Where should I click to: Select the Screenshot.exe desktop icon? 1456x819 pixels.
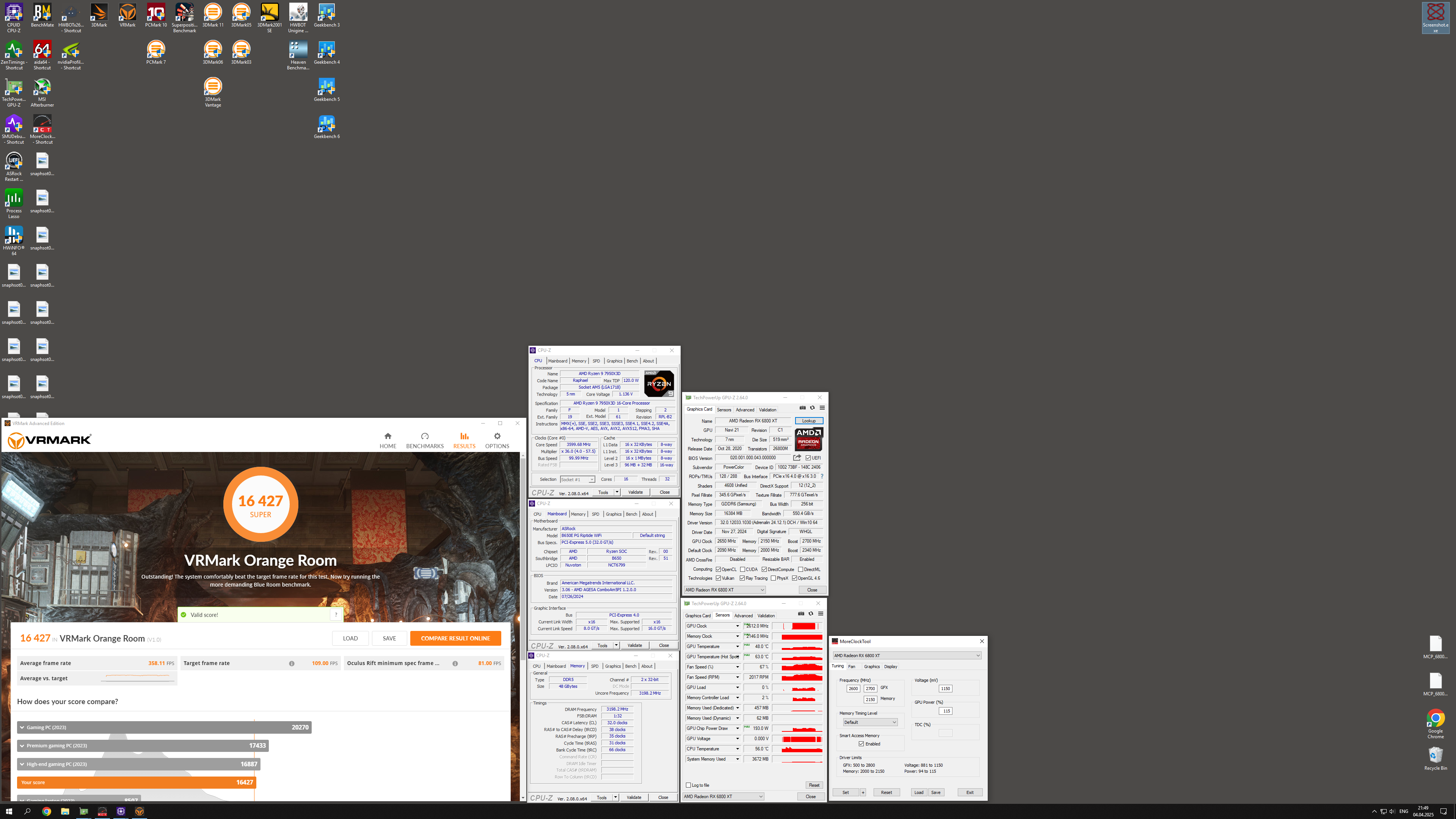coord(1435,18)
